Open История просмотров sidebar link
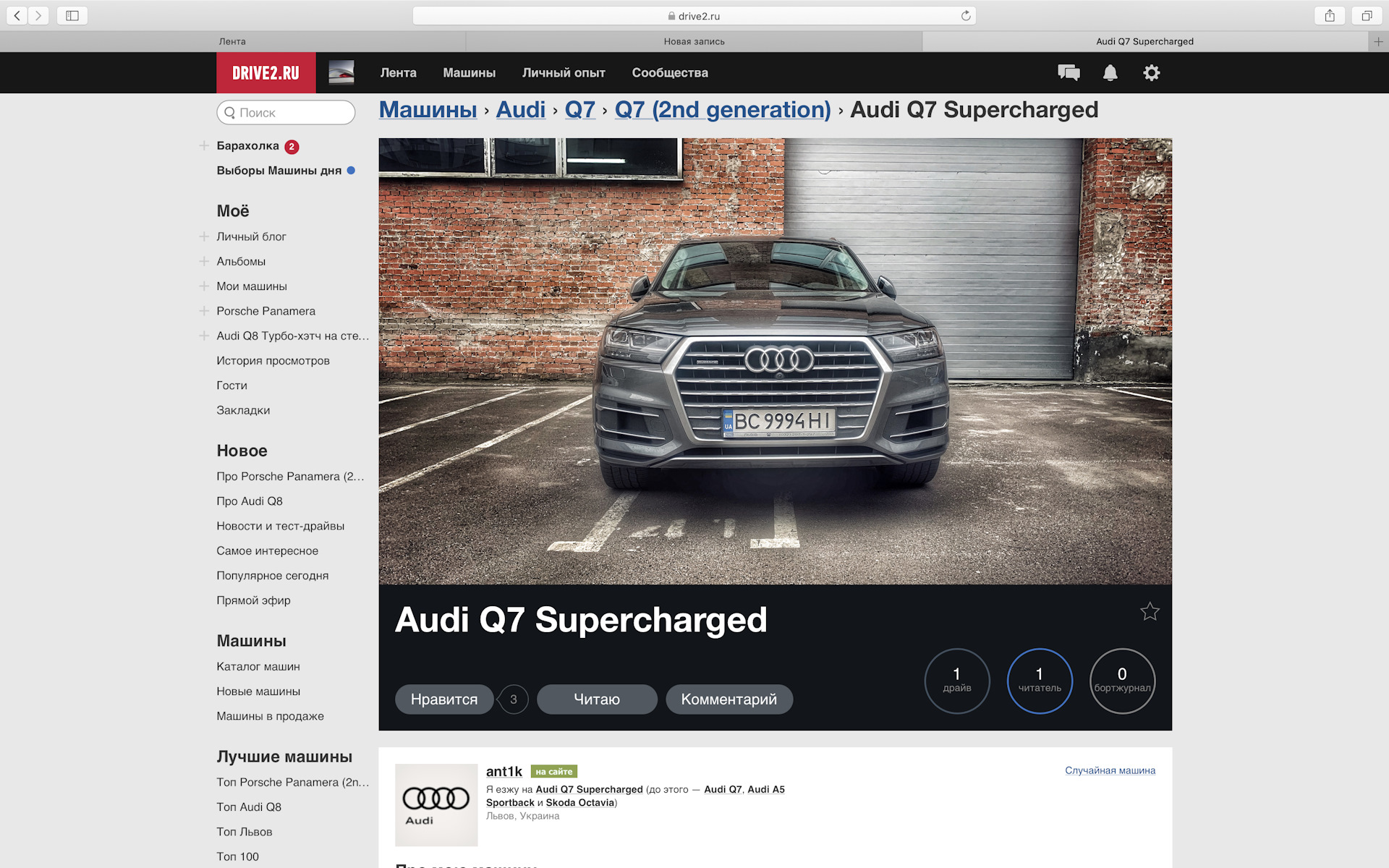Screen dimensions: 1389x868 (x=273, y=361)
